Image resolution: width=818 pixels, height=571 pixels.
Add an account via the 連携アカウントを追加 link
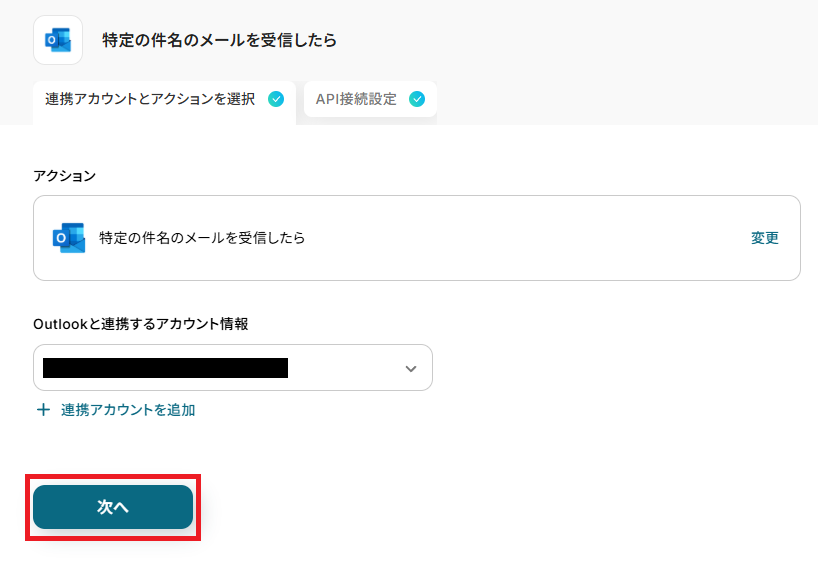pos(127,410)
